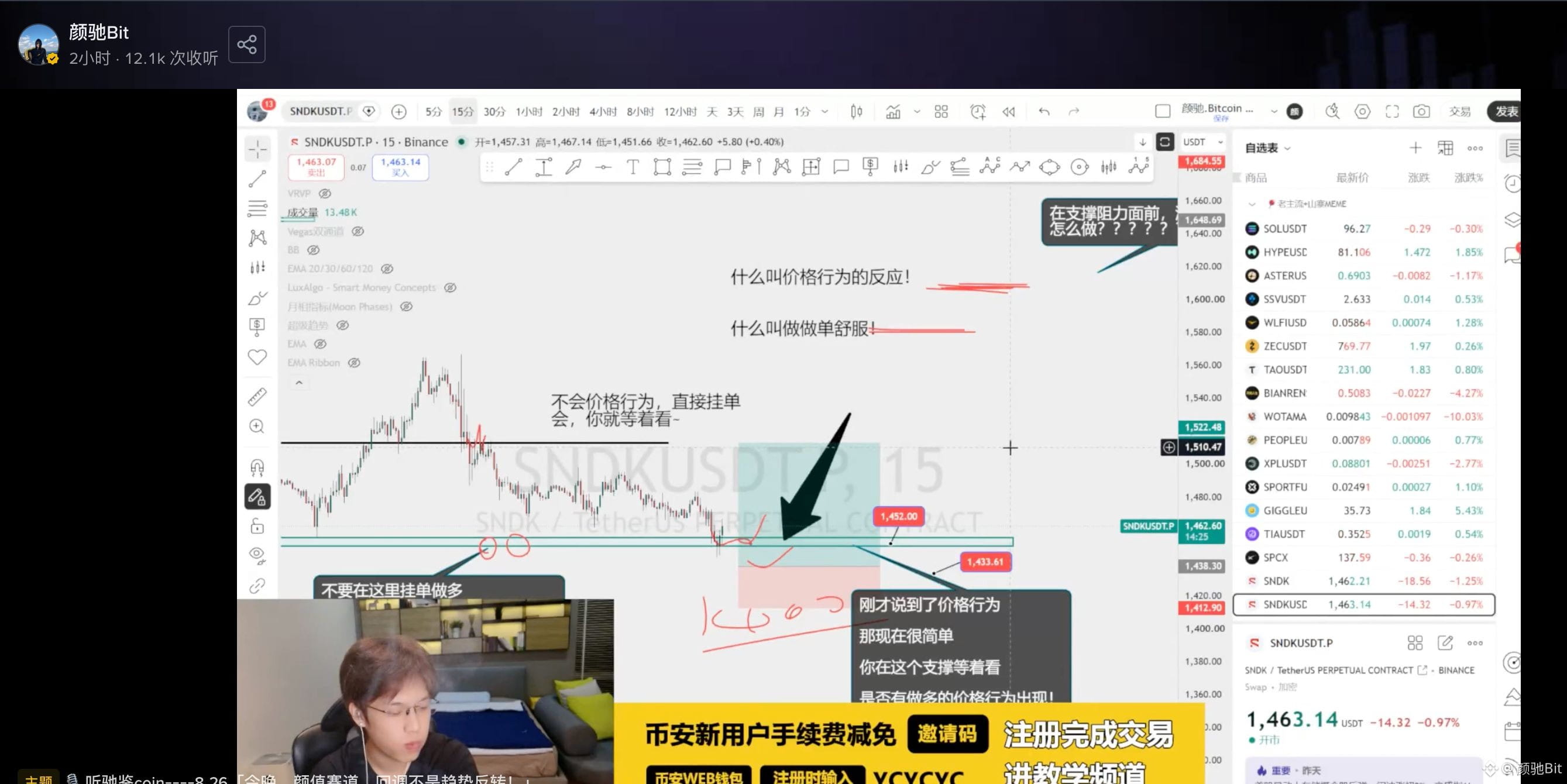Screen dimensions: 1567x784
Task: Select the Elliott wave 1-5 tool
Action: click(1138, 166)
